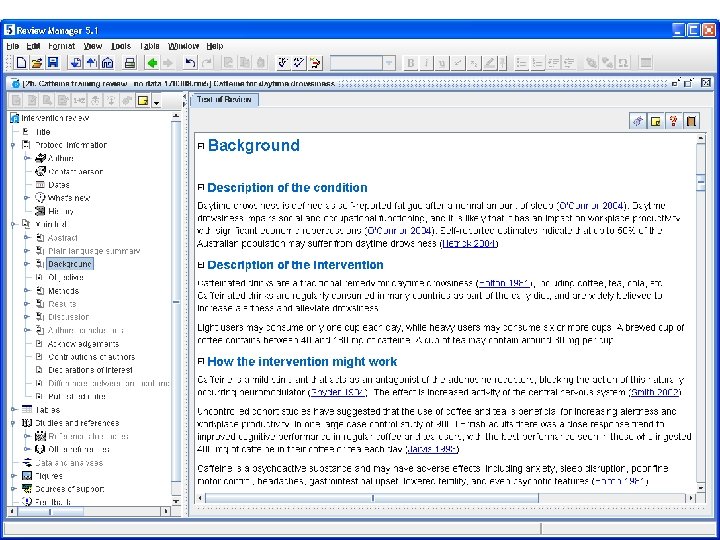
Task: Click the Find toolbar icon
Action: click(315, 63)
